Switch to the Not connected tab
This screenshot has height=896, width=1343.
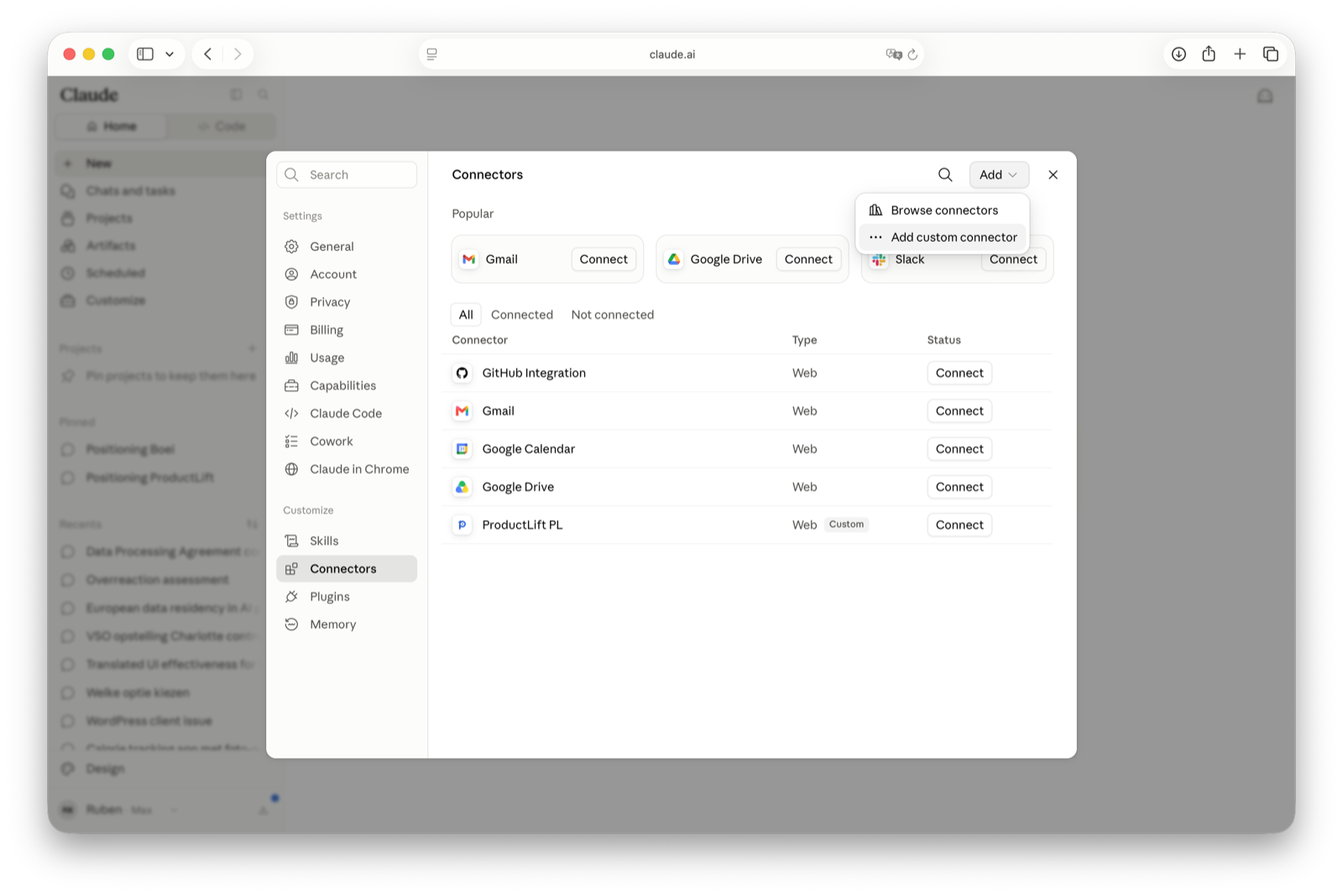pyautogui.click(x=613, y=315)
